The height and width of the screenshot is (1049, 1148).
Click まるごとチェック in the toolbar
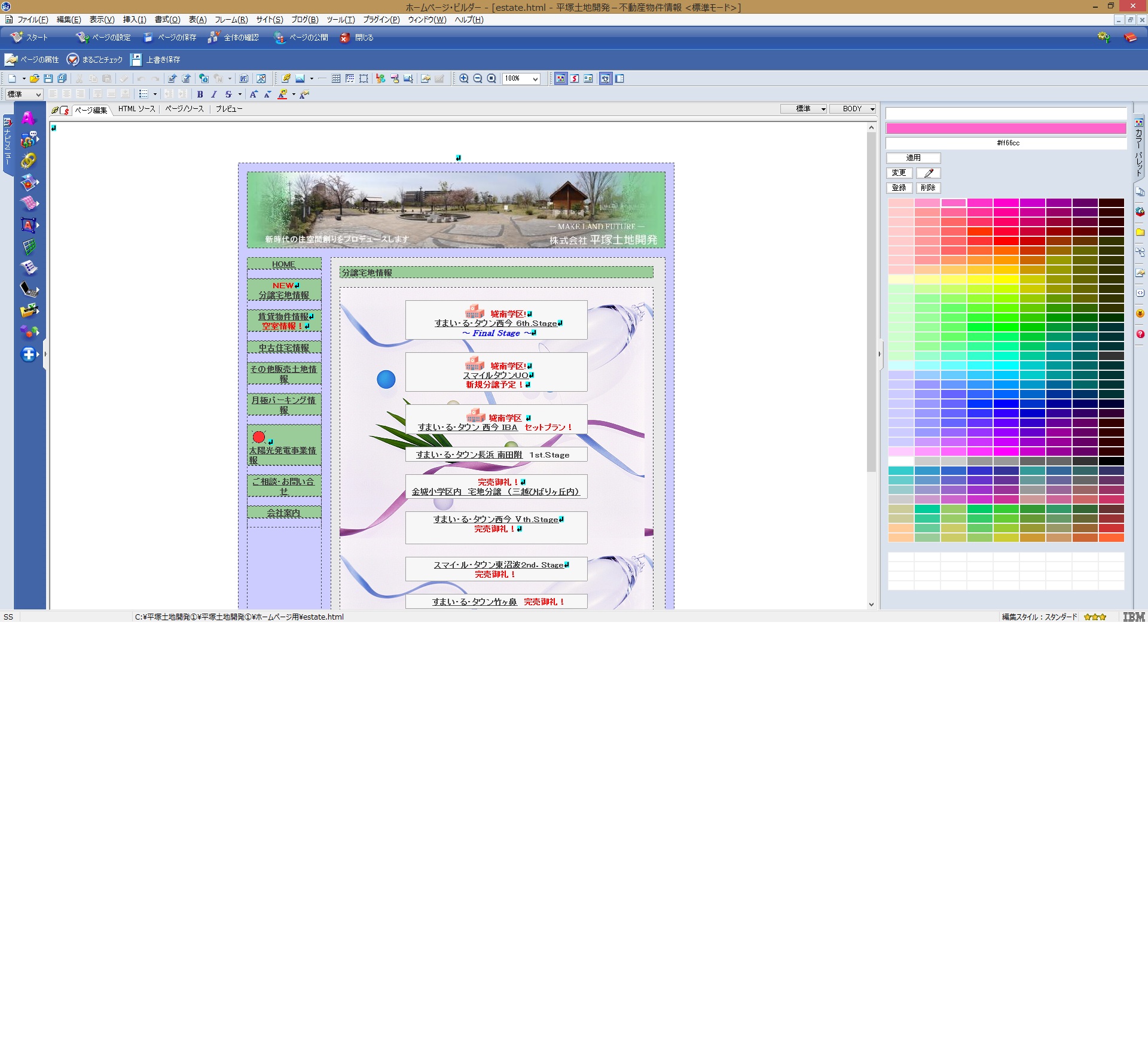pos(95,60)
